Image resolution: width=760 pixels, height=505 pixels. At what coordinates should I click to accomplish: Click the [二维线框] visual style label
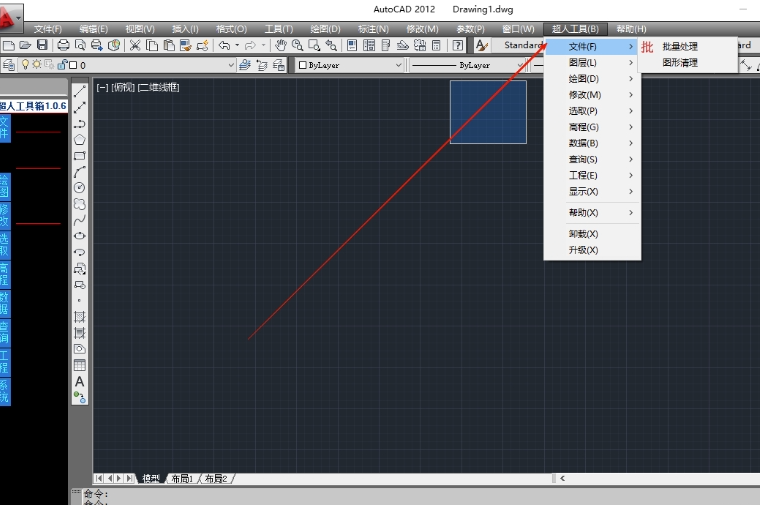(158, 87)
